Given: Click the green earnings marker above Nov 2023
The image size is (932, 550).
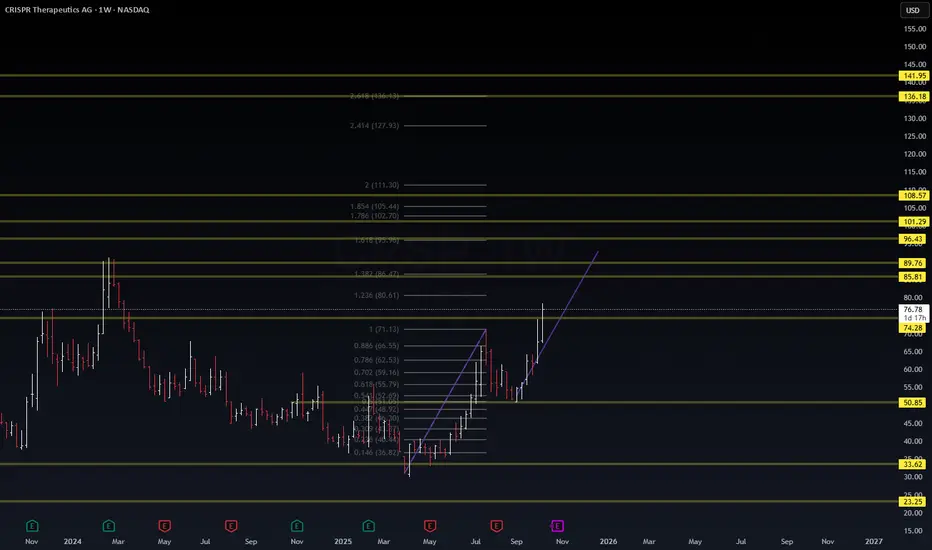Looking at the screenshot, I should point(32,526).
